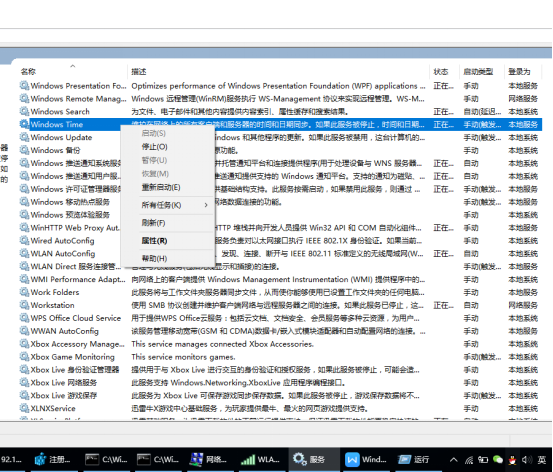The height and width of the screenshot is (472, 553).
Task: Select the WMI Performance Adapter service
Action: [x=78, y=279]
